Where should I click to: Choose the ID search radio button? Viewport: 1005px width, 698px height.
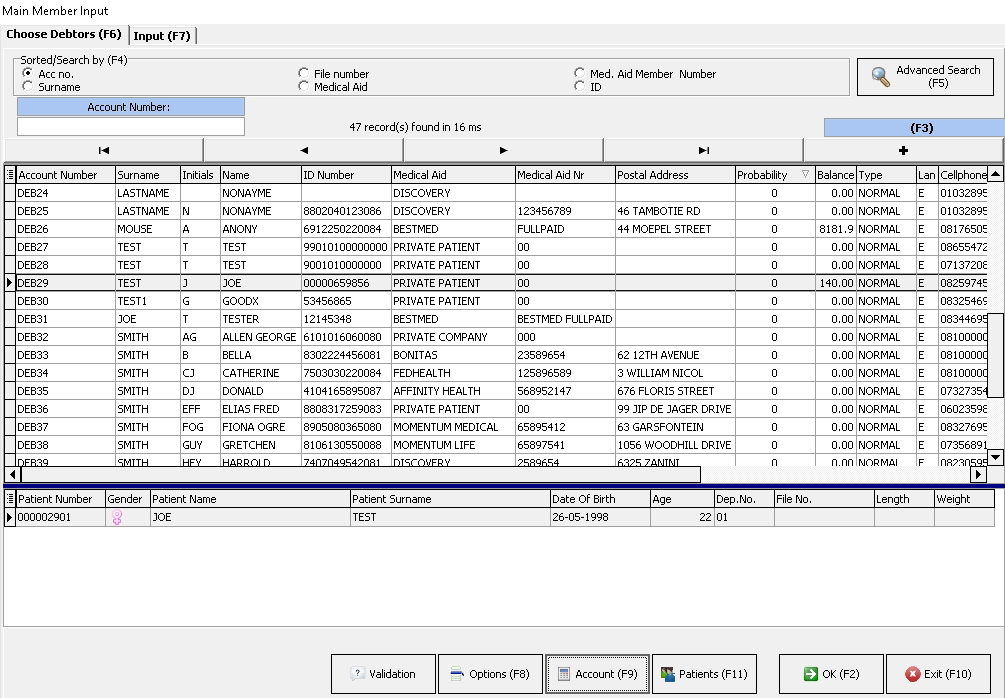coord(580,87)
